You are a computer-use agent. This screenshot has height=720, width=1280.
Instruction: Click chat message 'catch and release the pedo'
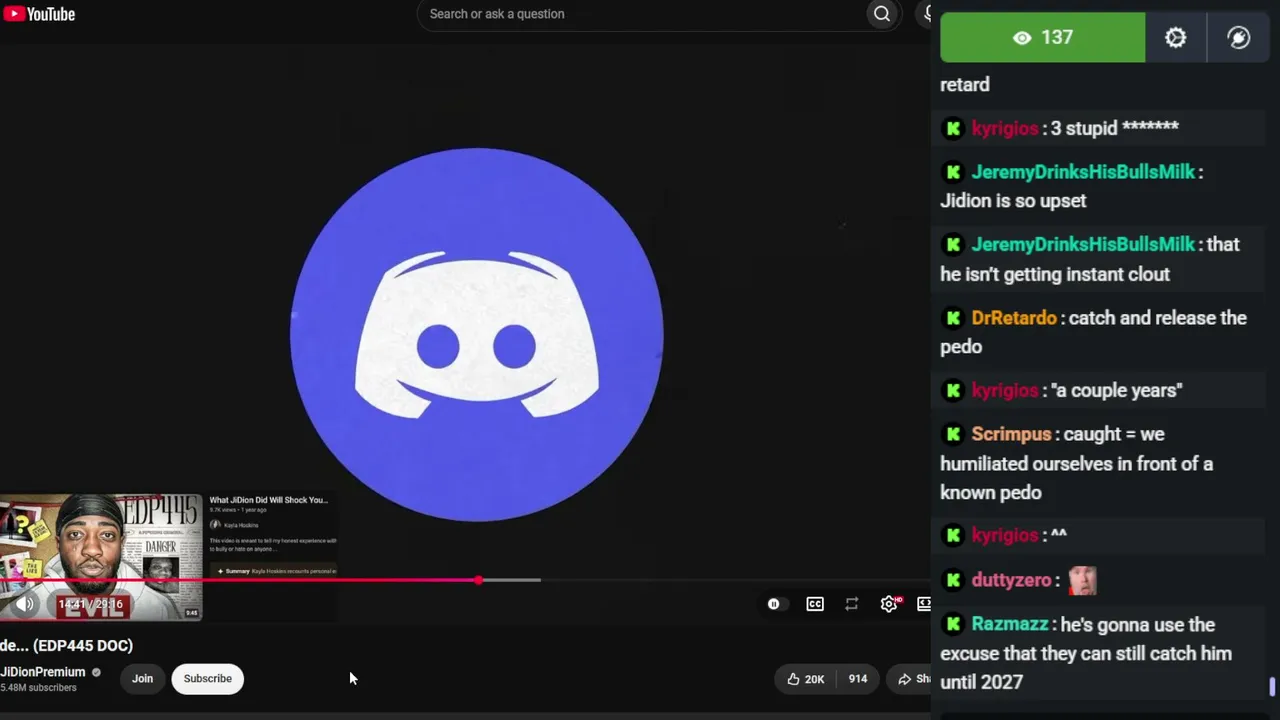point(1093,332)
